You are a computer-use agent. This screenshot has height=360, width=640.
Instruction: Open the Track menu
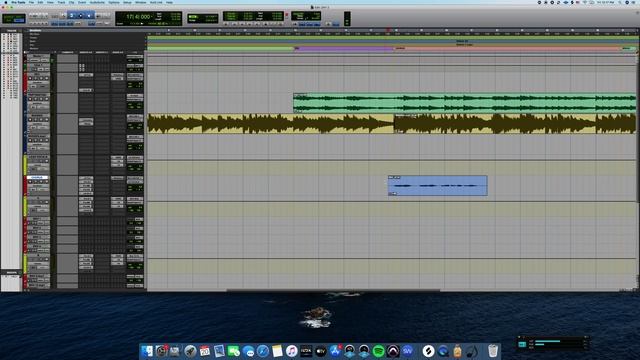pyautogui.click(x=61, y=2)
